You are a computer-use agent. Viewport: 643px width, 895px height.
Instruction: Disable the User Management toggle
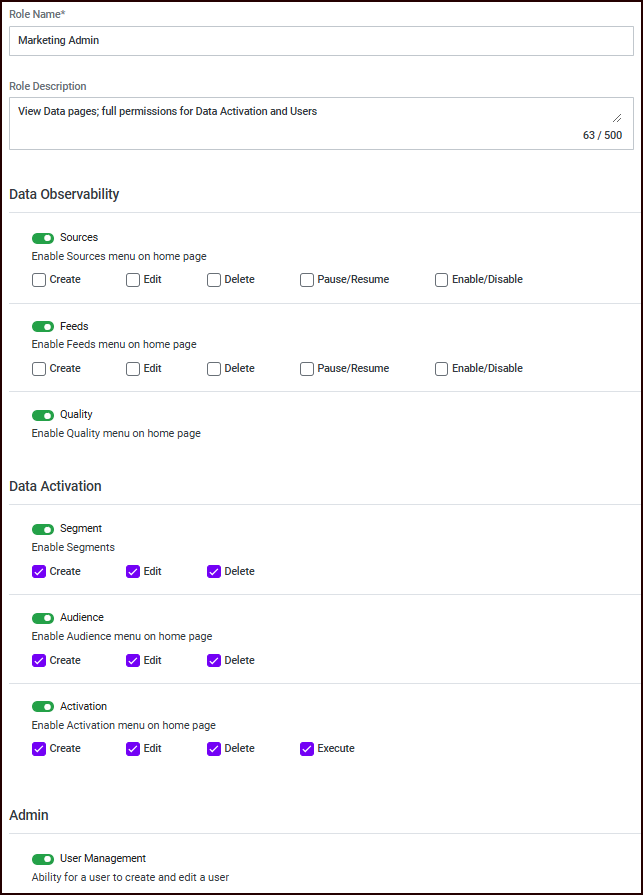coord(43,859)
